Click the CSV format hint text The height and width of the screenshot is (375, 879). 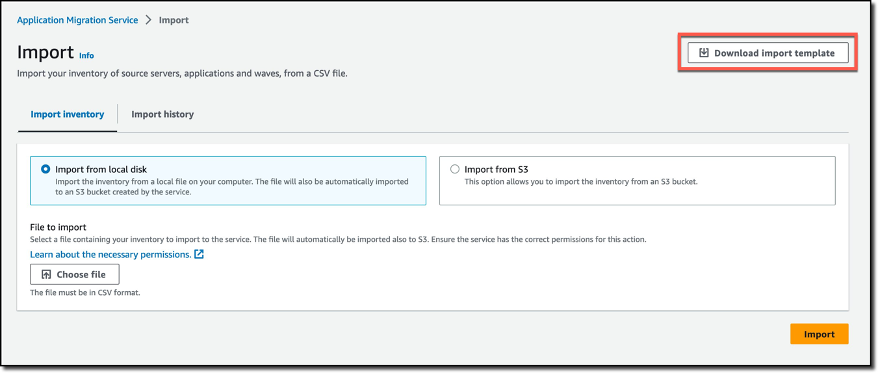(85, 293)
